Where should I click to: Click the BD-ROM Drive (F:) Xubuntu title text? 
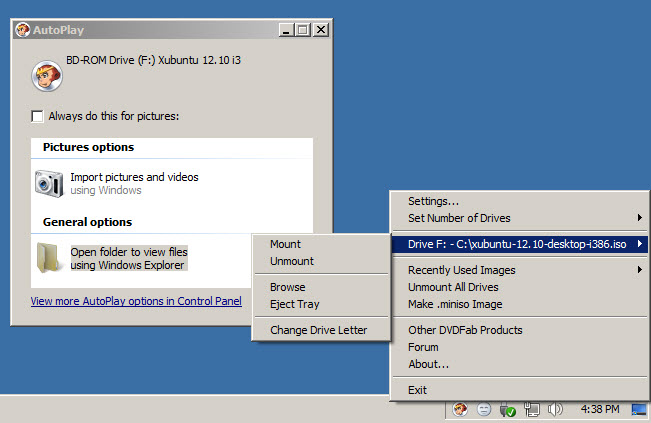(153, 61)
